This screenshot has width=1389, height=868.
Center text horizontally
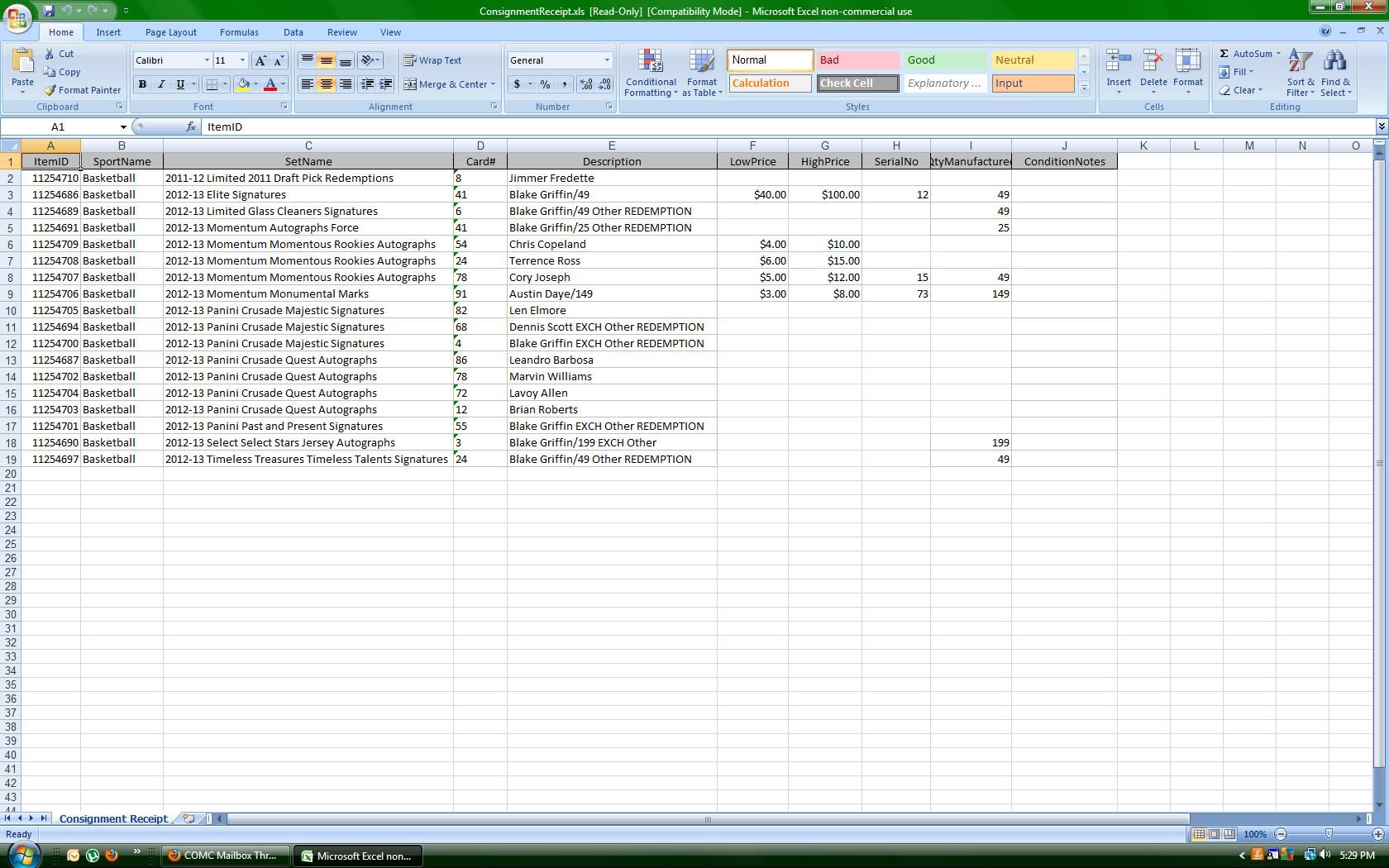[x=327, y=84]
